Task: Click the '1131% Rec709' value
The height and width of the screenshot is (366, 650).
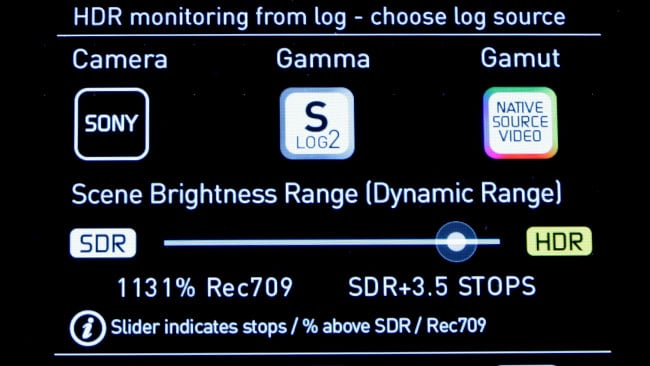Action: 205,287
